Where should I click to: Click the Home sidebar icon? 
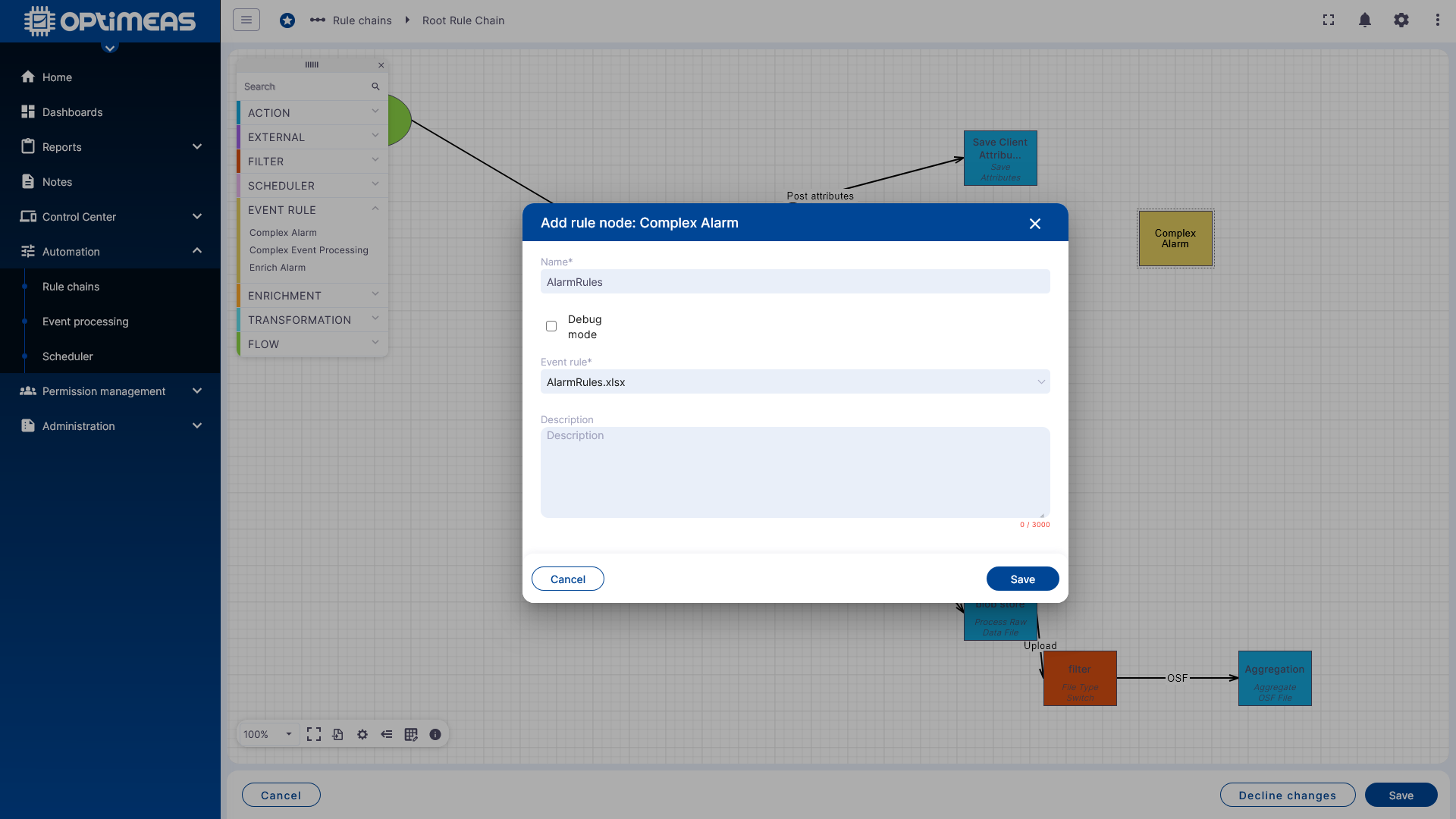click(x=28, y=77)
